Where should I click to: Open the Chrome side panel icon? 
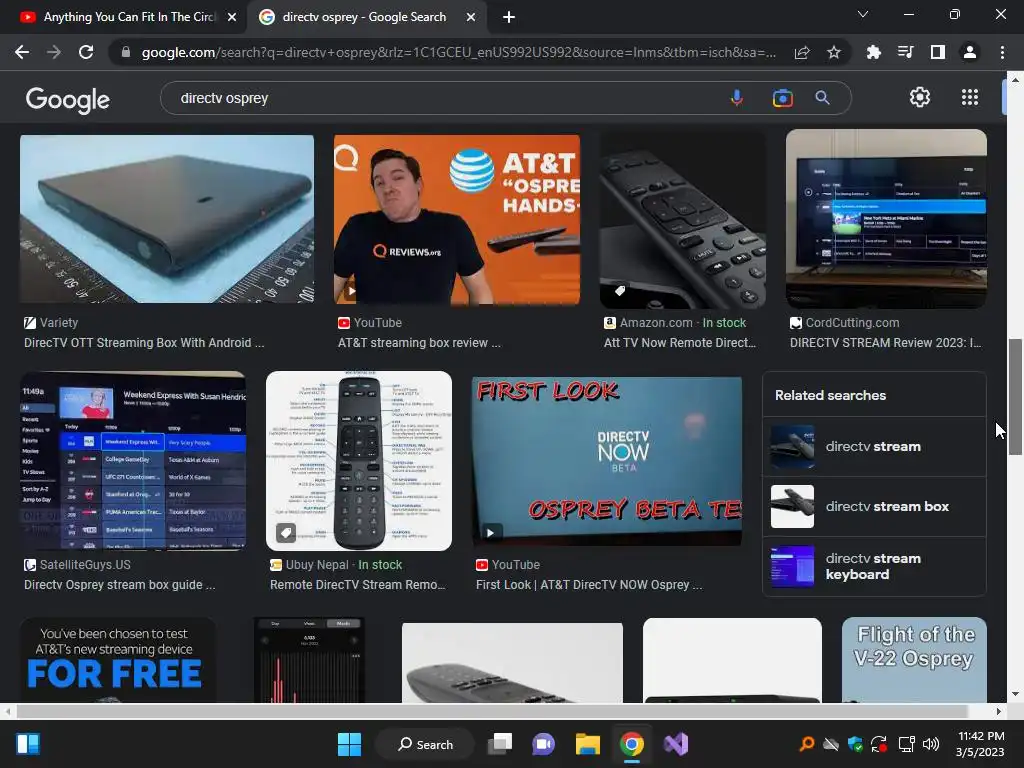click(x=938, y=52)
